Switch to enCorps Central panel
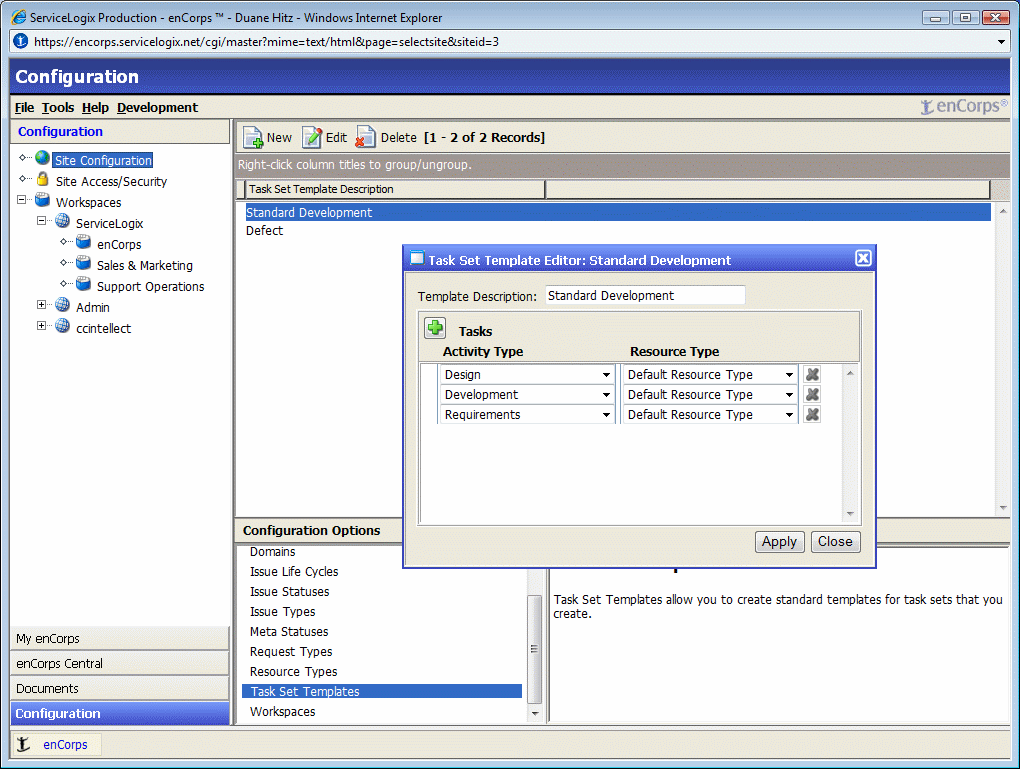Viewport: 1020px width, 769px height. point(120,663)
